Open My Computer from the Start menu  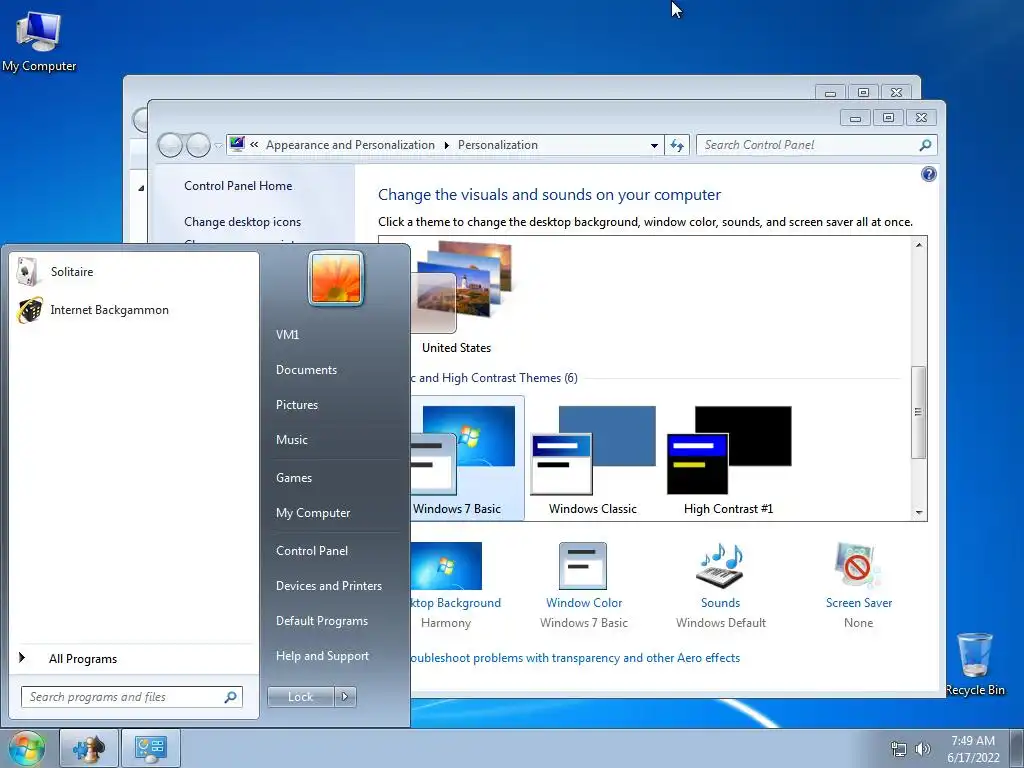(313, 513)
